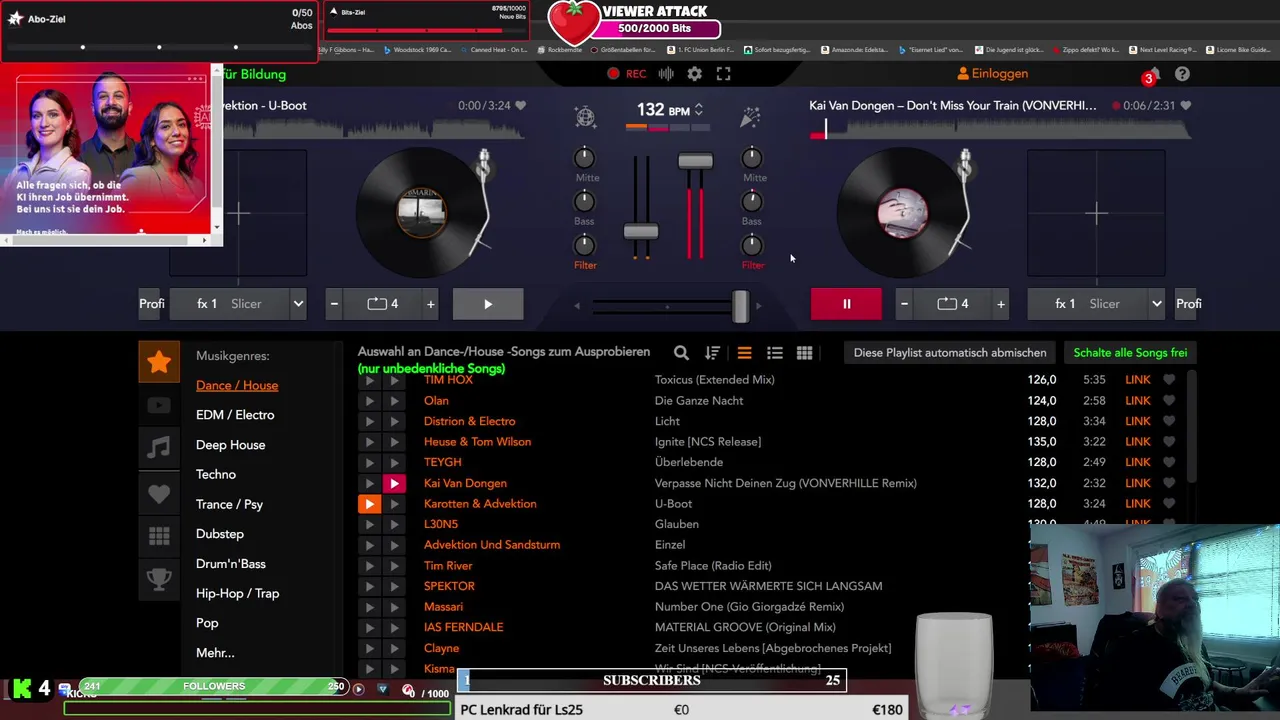The width and height of the screenshot is (1280, 720).
Task: Expand the Mehr... genres entry
Action: (x=215, y=653)
